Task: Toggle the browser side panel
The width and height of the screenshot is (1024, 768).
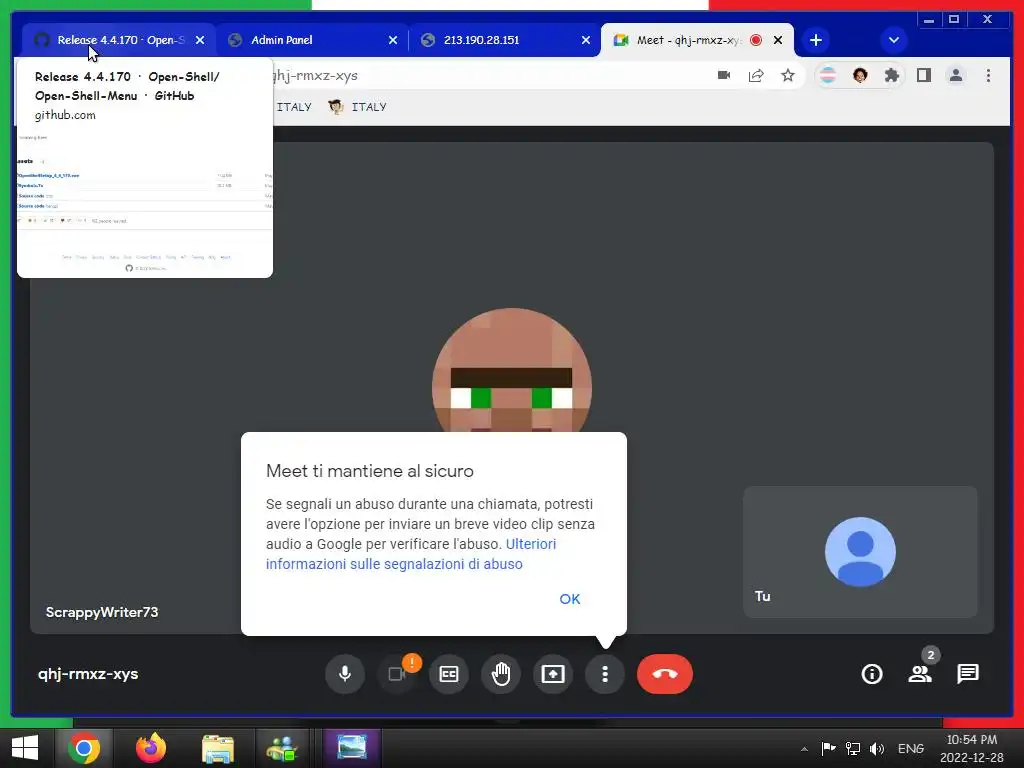Action: 923,75
